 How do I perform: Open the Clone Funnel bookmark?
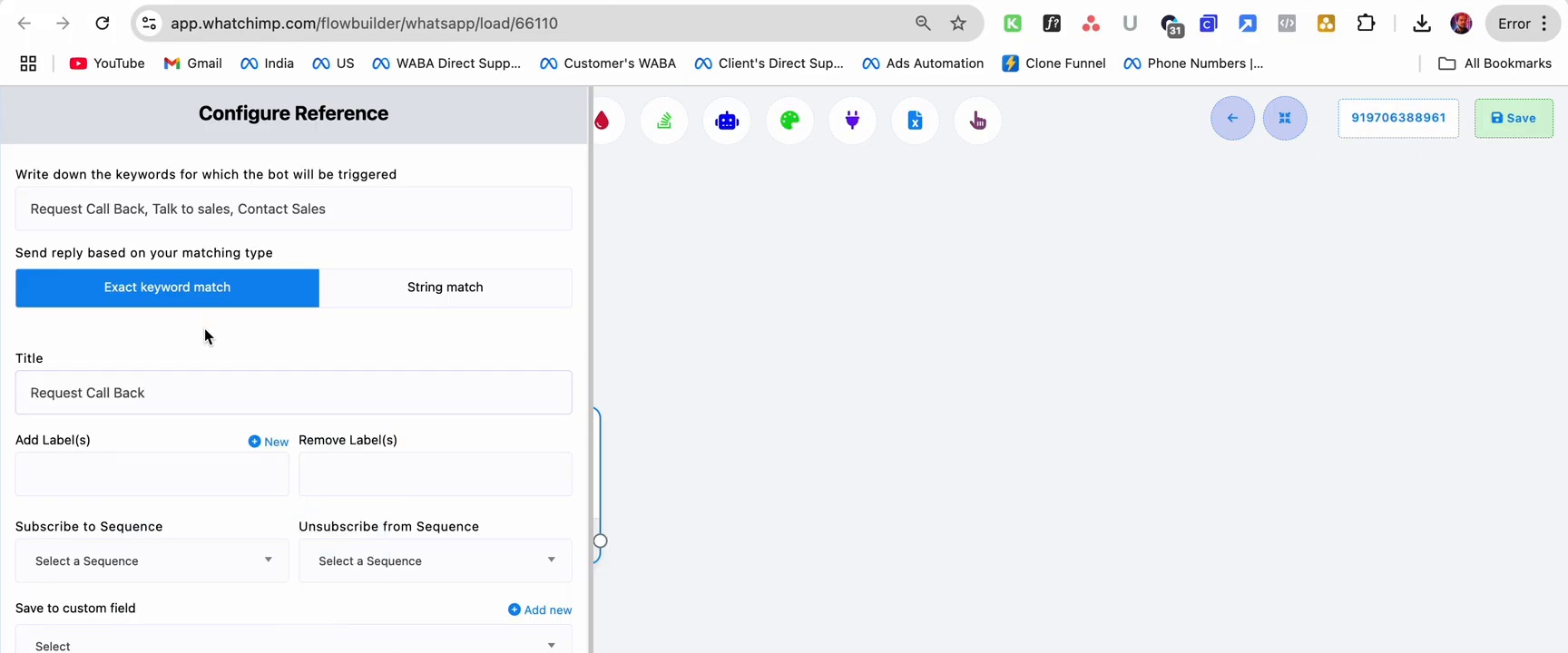coord(1053,63)
